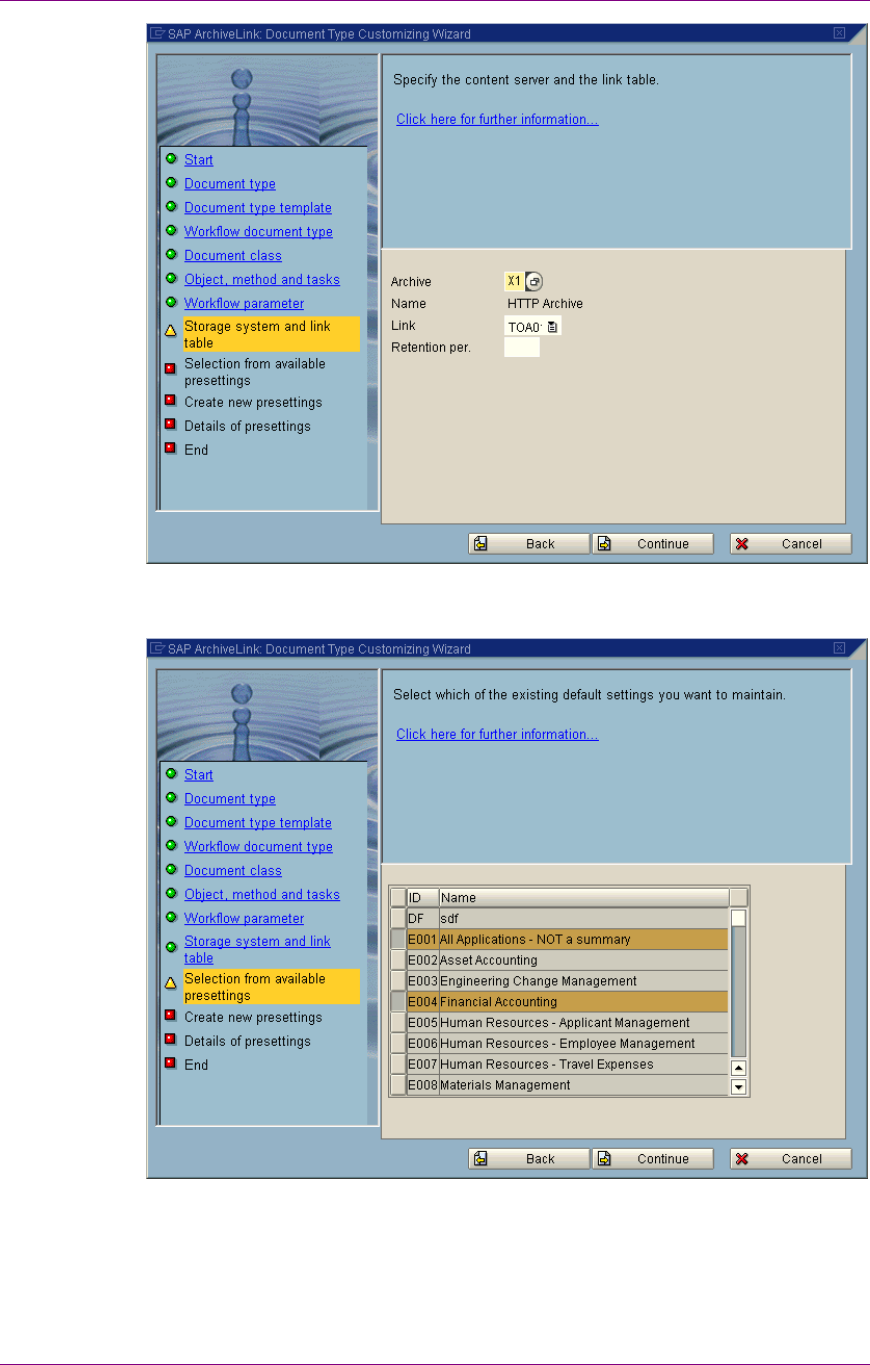Click Back button arrow icon in storage system window
Screen dimensions: 870x1365
[481, 544]
